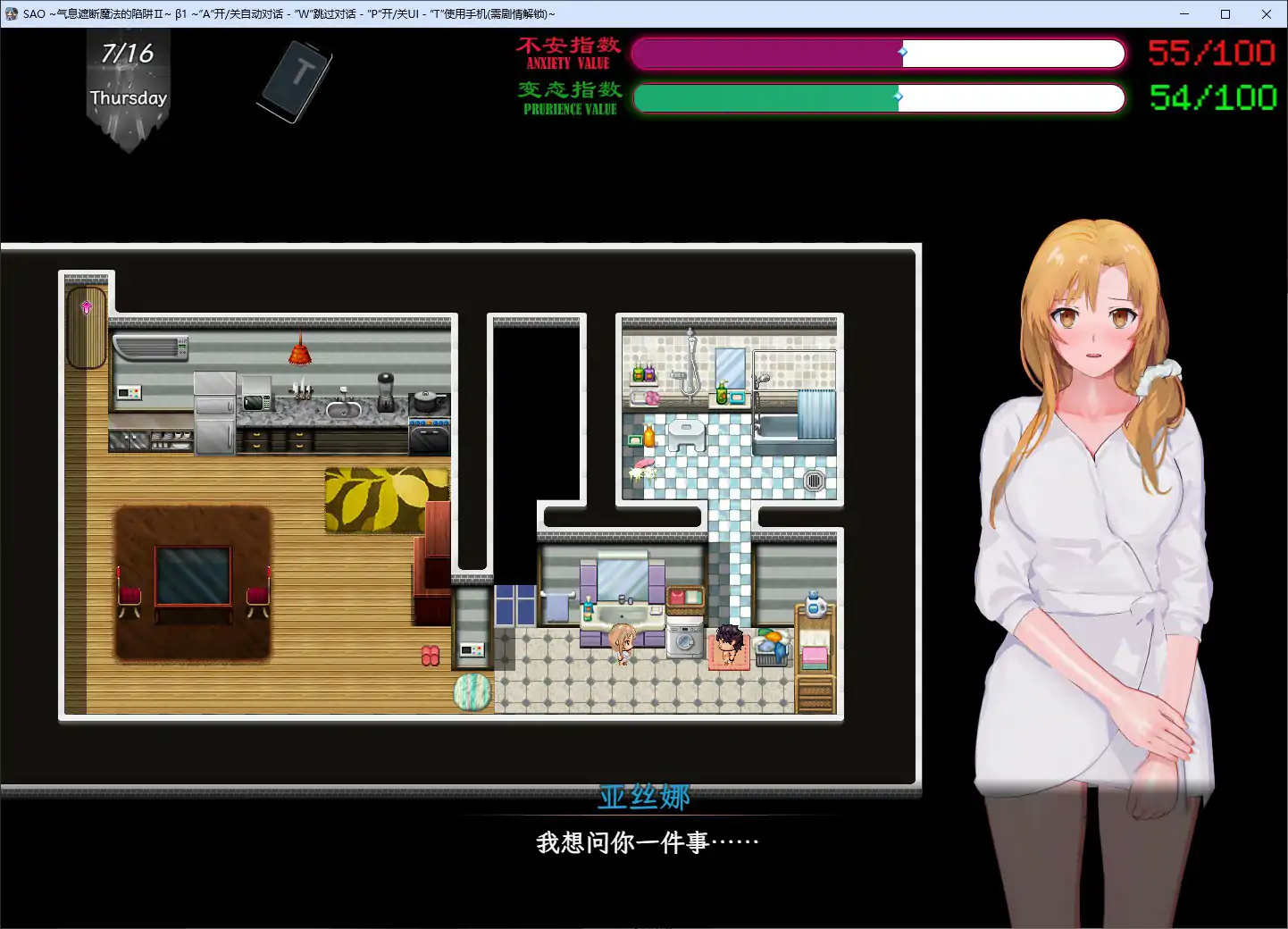Click the game's icon in the title bar
Viewport: 1288px width, 929px height.
(x=12, y=13)
